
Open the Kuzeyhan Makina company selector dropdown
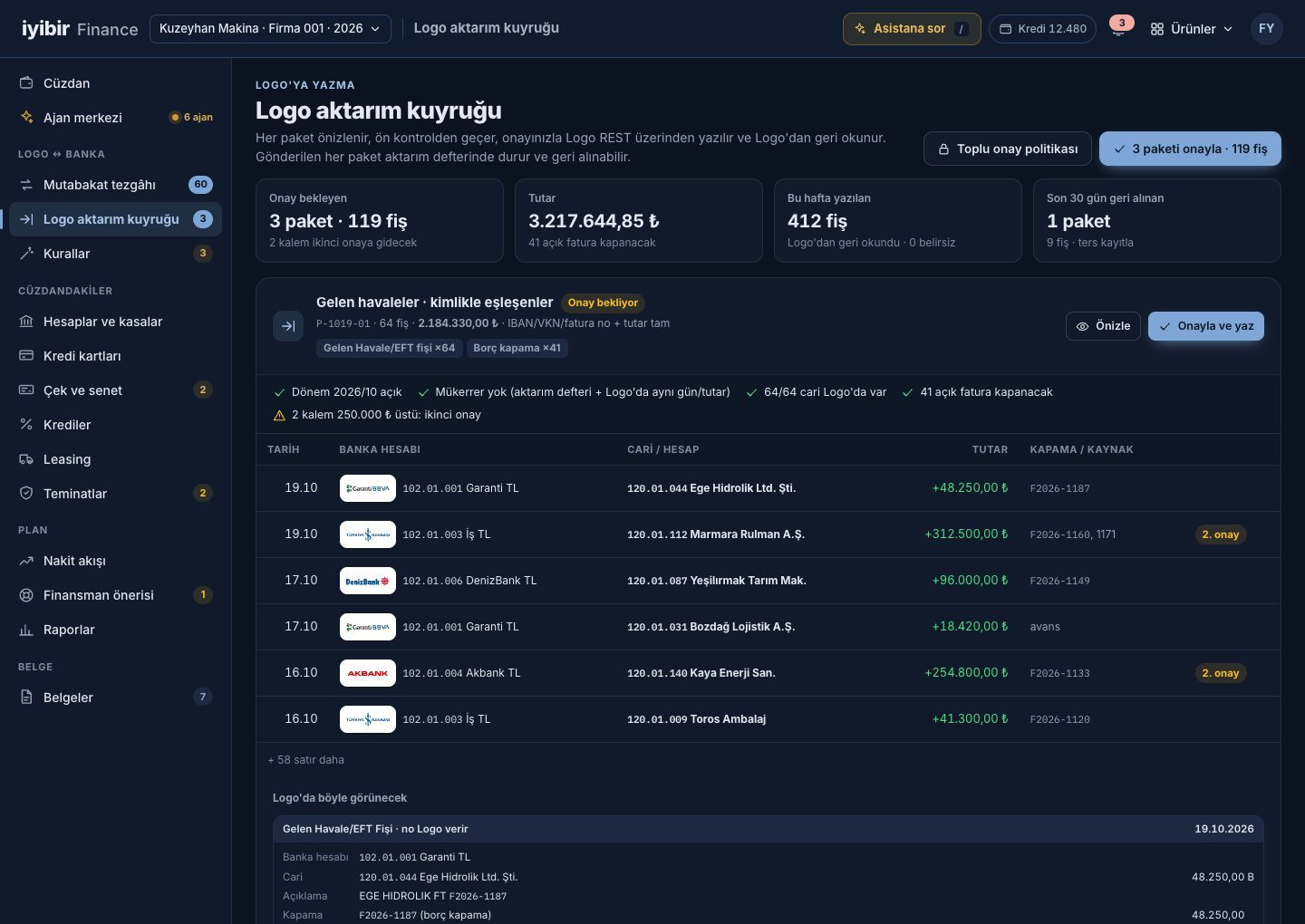[x=270, y=28]
